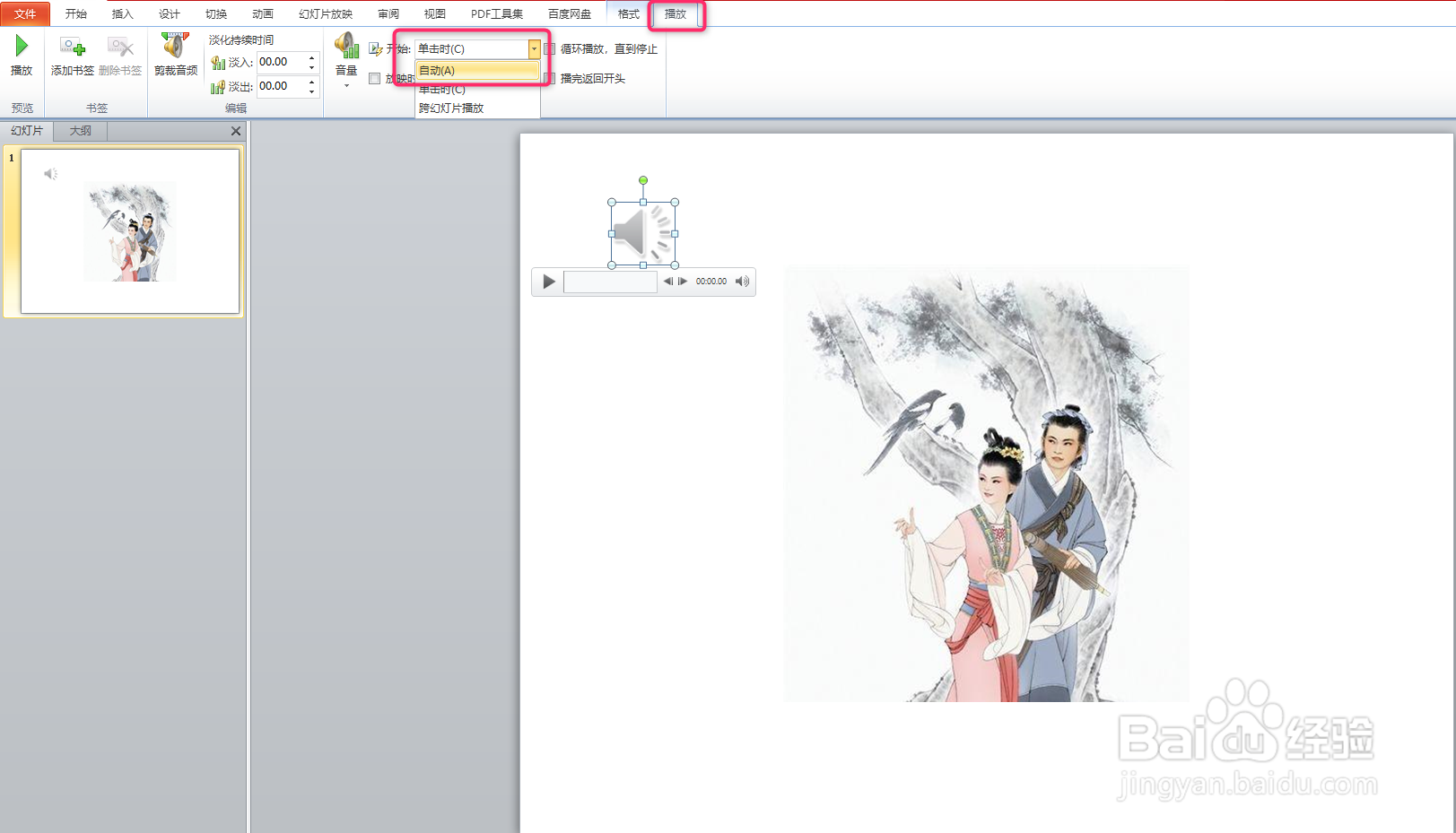Select the Playback (播放) tab
1456x833 pixels.
click(x=676, y=13)
